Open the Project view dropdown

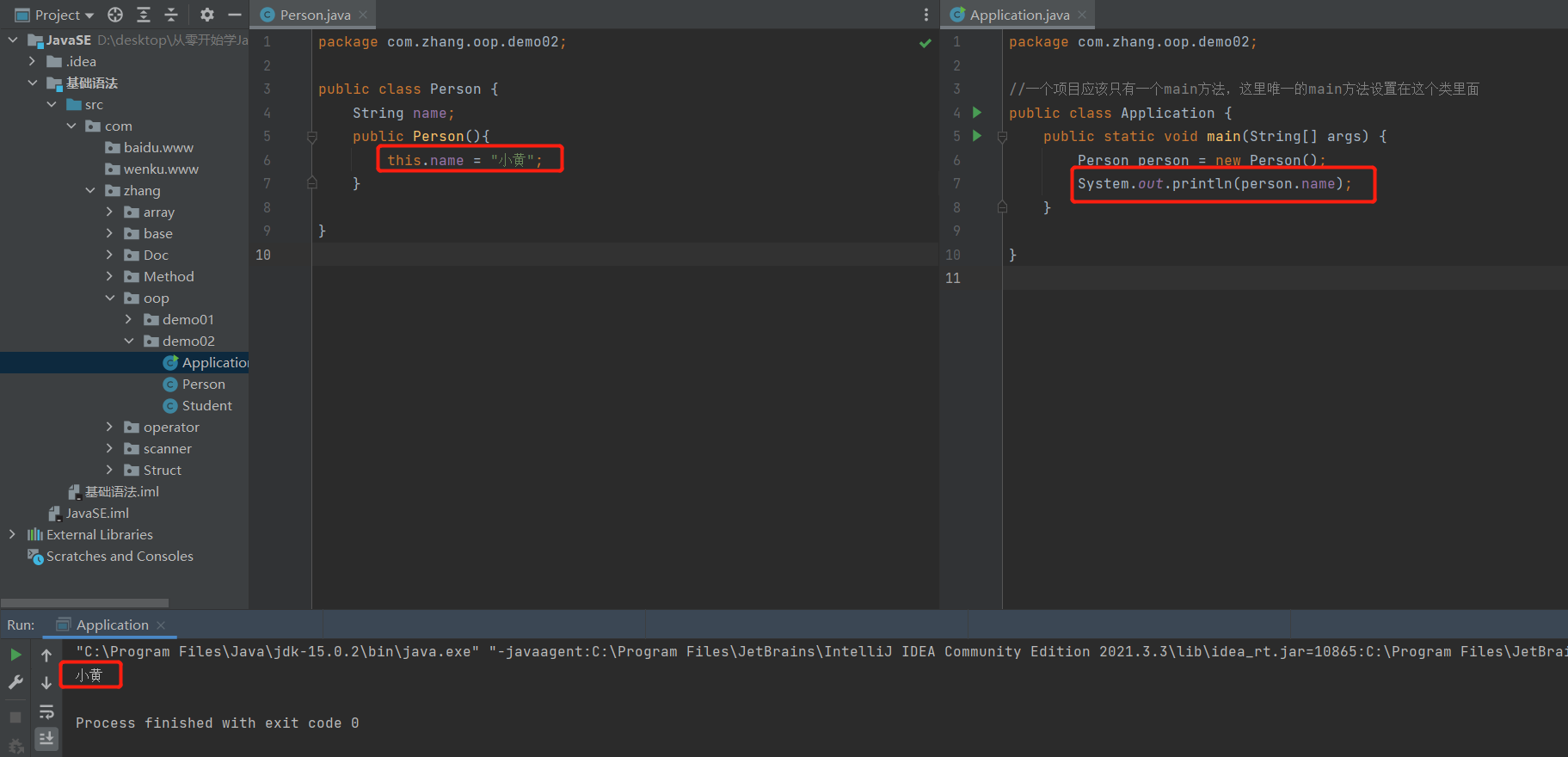pyautogui.click(x=55, y=15)
